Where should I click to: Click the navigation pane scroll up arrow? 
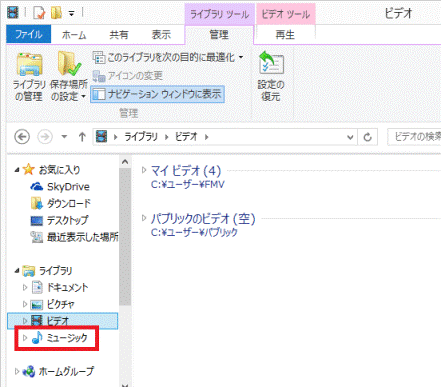pyautogui.click(x=125, y=162)
